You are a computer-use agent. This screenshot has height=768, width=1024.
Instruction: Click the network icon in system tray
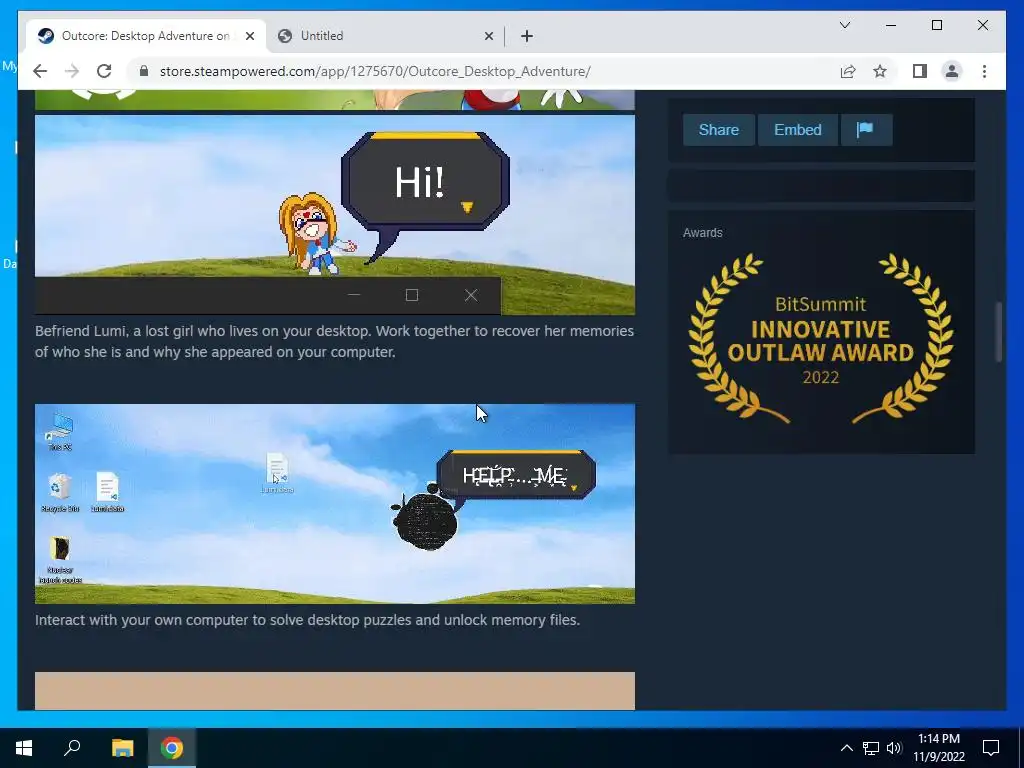coord(871,748)
